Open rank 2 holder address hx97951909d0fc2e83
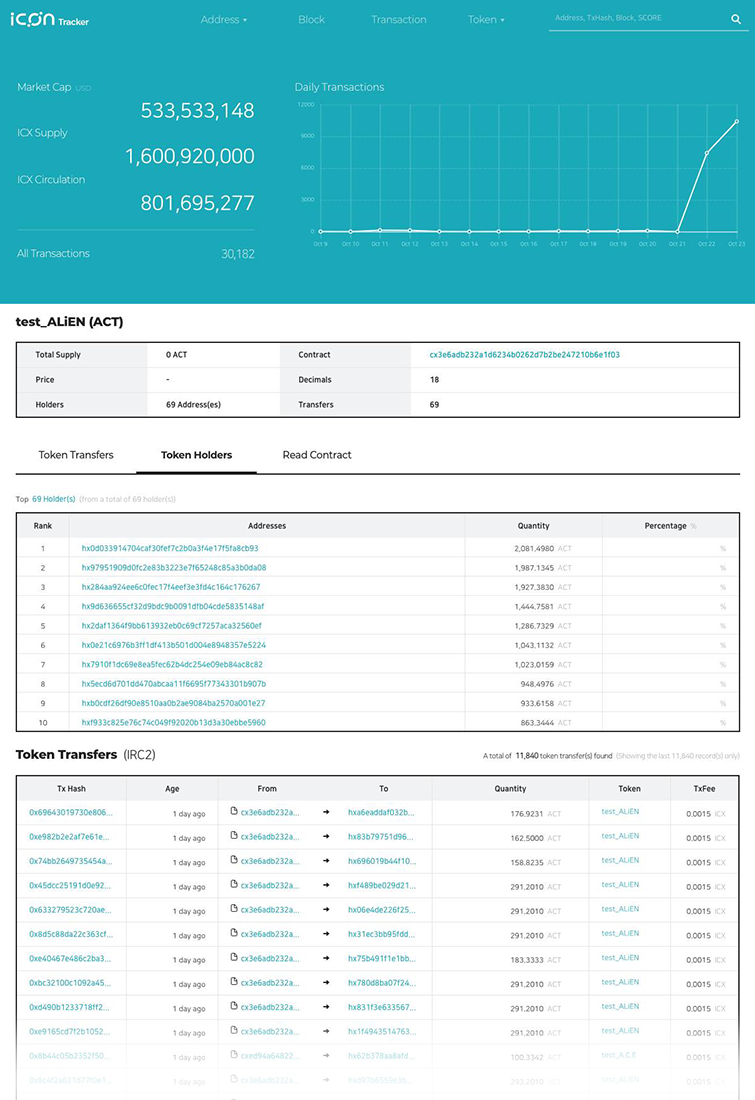Screen dimensions: 755x1100 [174, 568]
